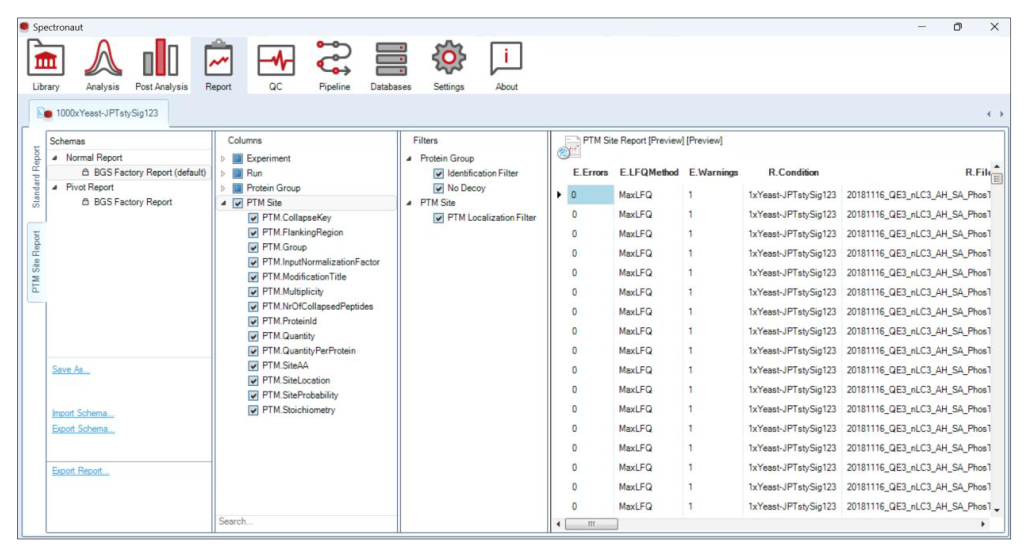Image resolution: width=1029 pixels, height=557 pixels.
Task: Sort by E.Errors column header
Action: pos(590,173)
